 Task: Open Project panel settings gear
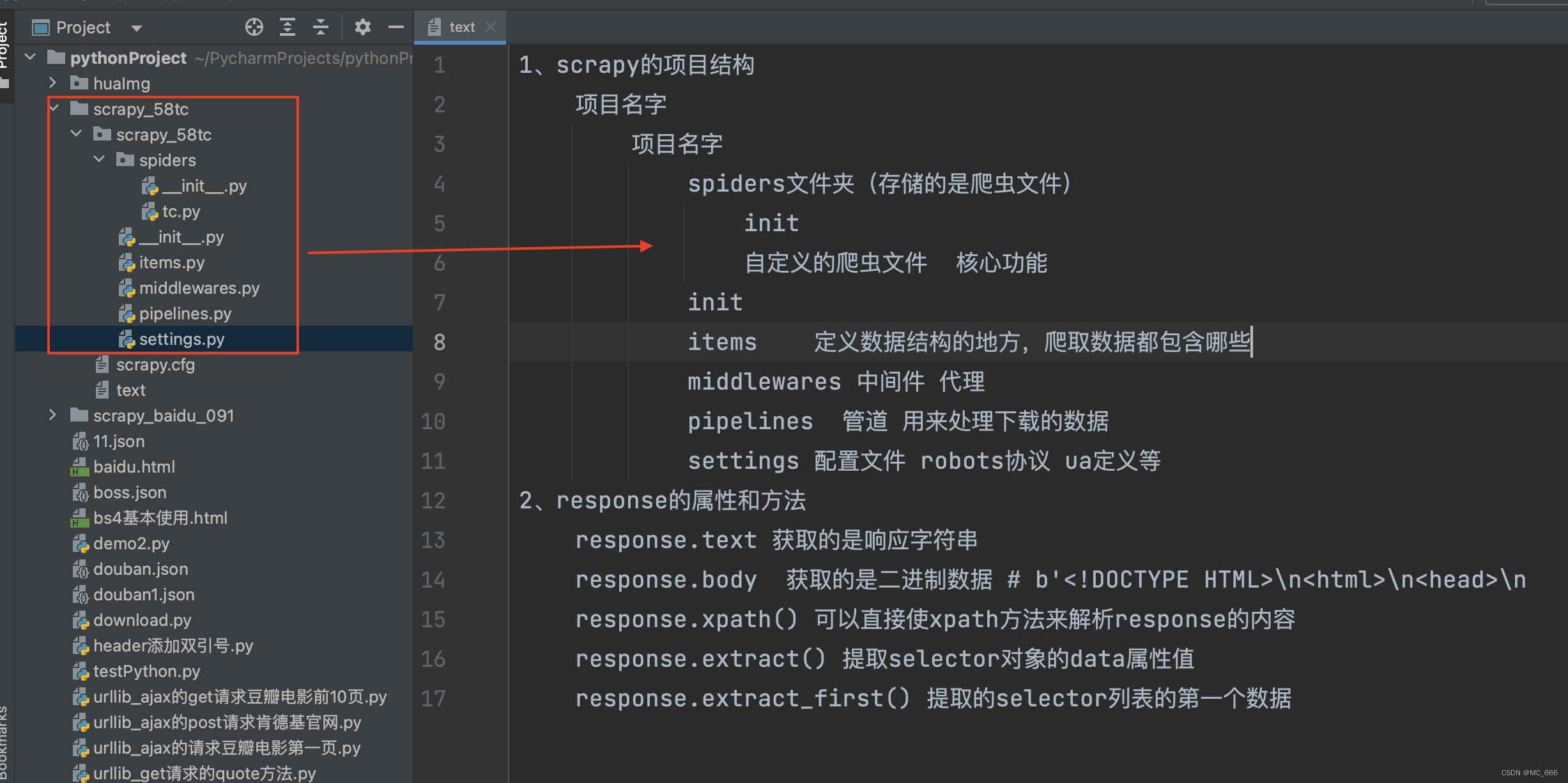point(362,27)
